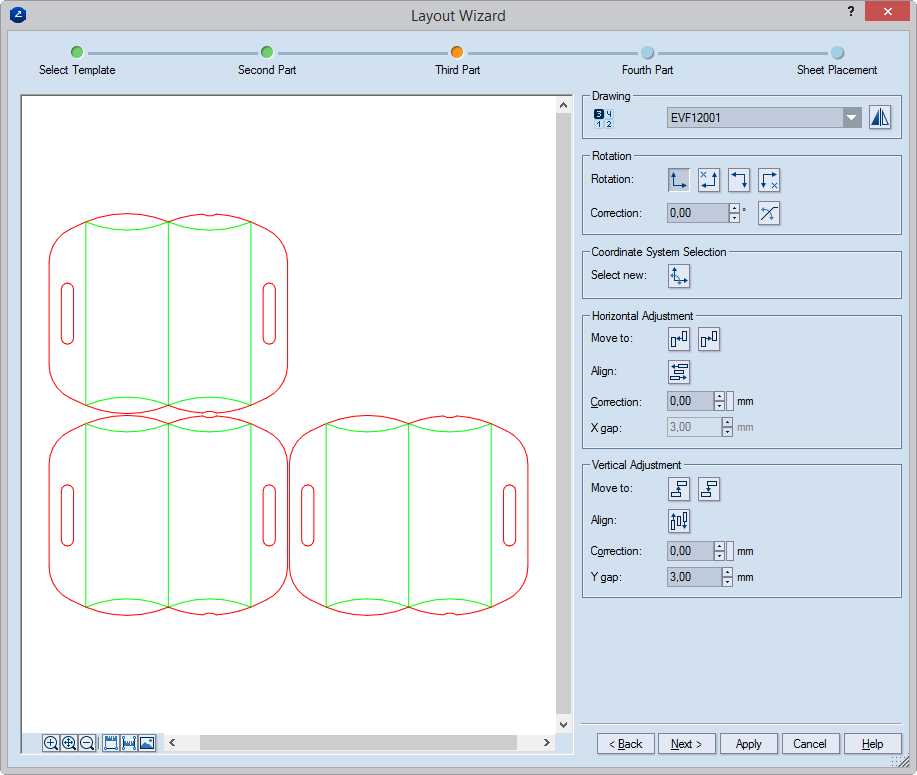Increase the Y gap value with up arrow
917x775 pixels.
[727, 572]
